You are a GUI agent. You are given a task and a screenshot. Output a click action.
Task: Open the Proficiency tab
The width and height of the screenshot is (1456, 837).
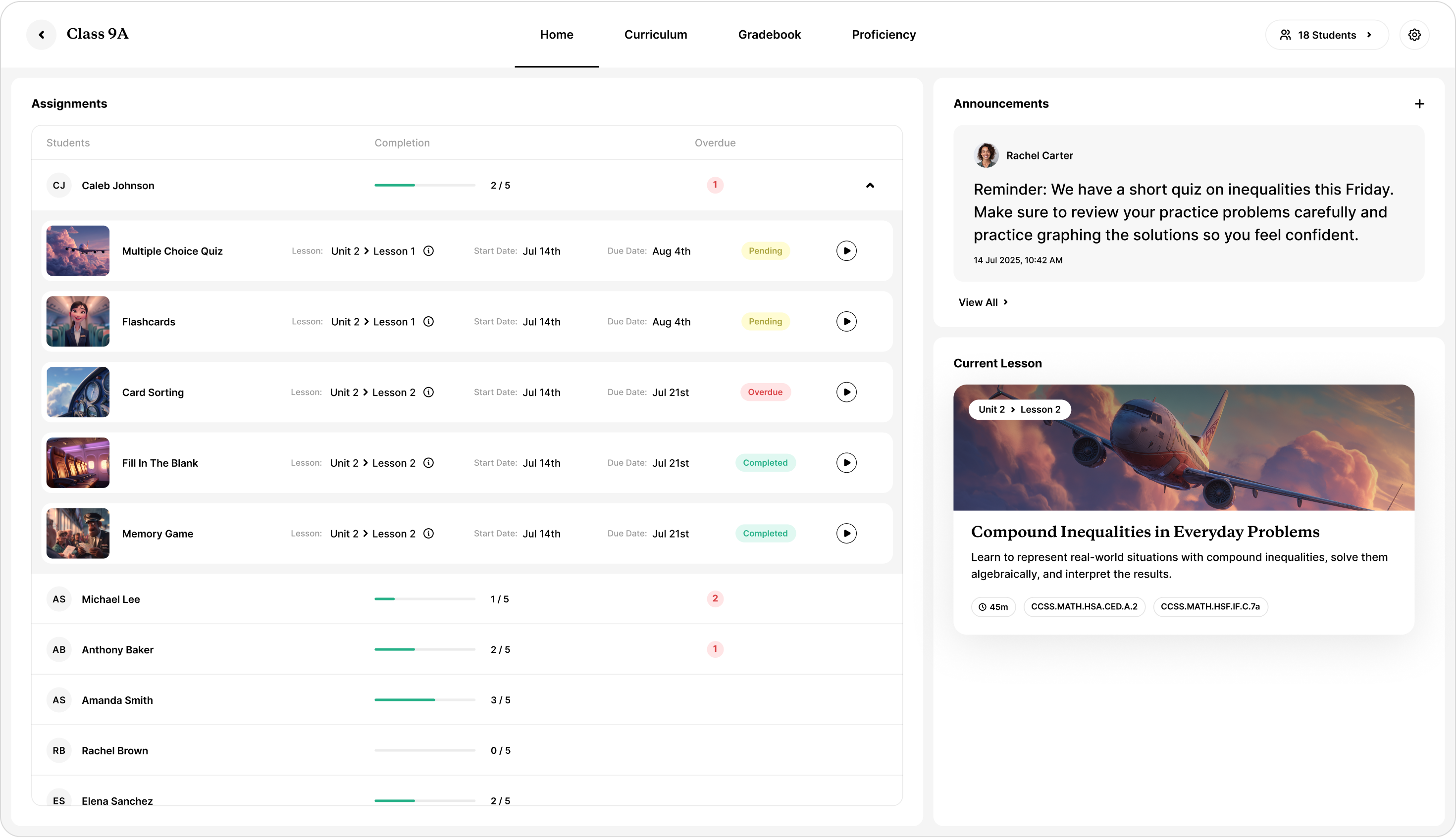884,35
